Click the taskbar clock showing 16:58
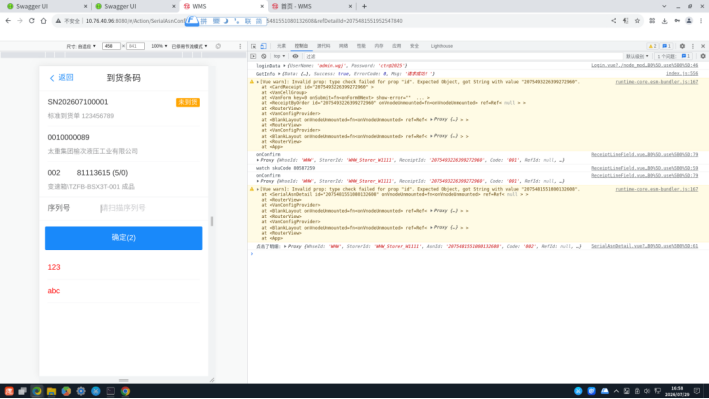This screenshot has height=399, width=709. tap(677, 391)
